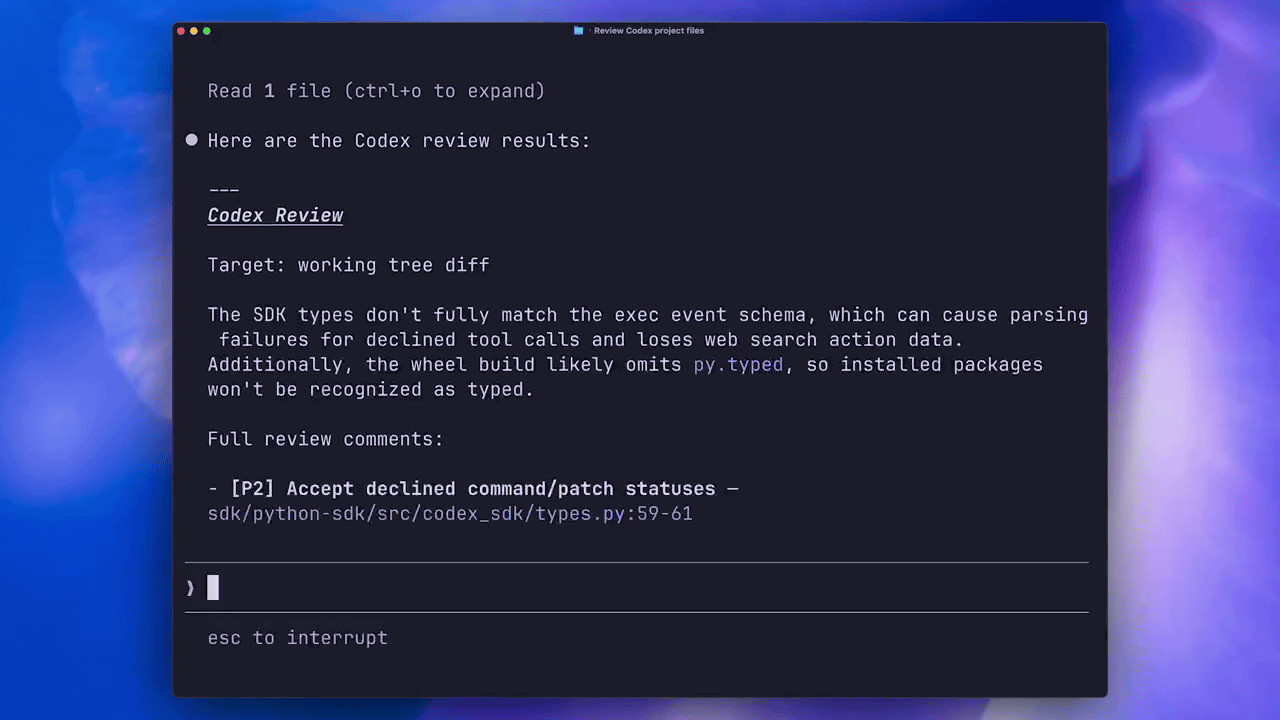Click the "Here are the Codex review results:" line
Screen dimensions: 1280x720
tap(399, 141)
